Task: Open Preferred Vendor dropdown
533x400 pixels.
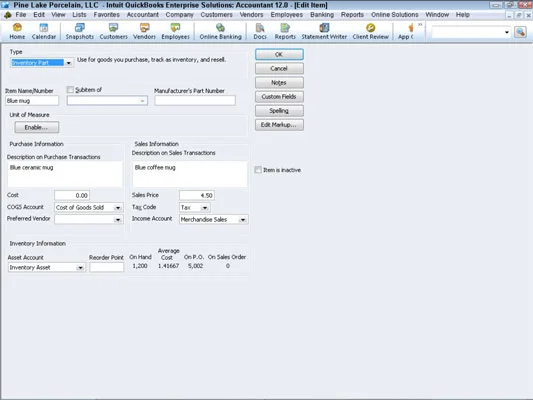Action: (118, 220)
